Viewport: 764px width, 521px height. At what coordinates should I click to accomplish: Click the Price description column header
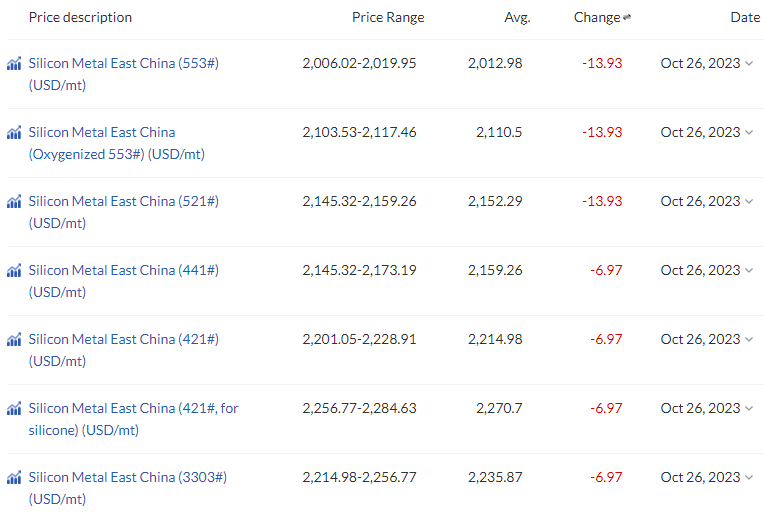point(80,18)
